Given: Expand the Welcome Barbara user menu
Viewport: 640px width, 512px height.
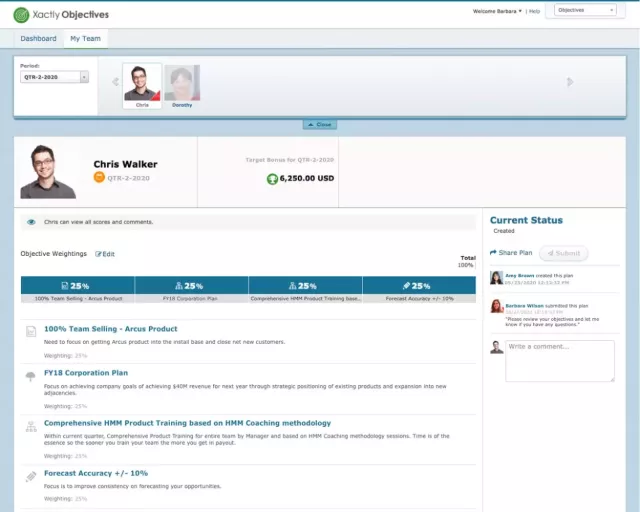Looking at the screenshot, I should click(x=496, y=11).
